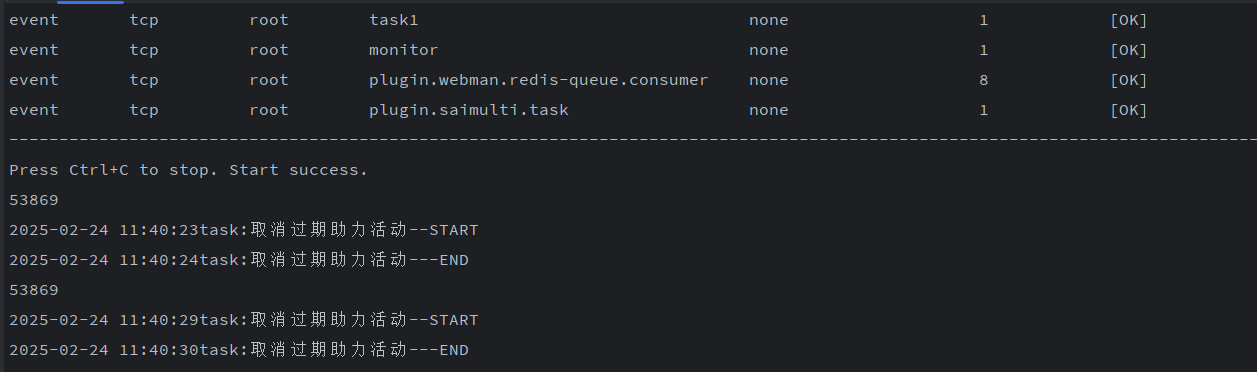
Task: Click the second 53869 output line
Action: pyautogui.click(x=33, y=290)
